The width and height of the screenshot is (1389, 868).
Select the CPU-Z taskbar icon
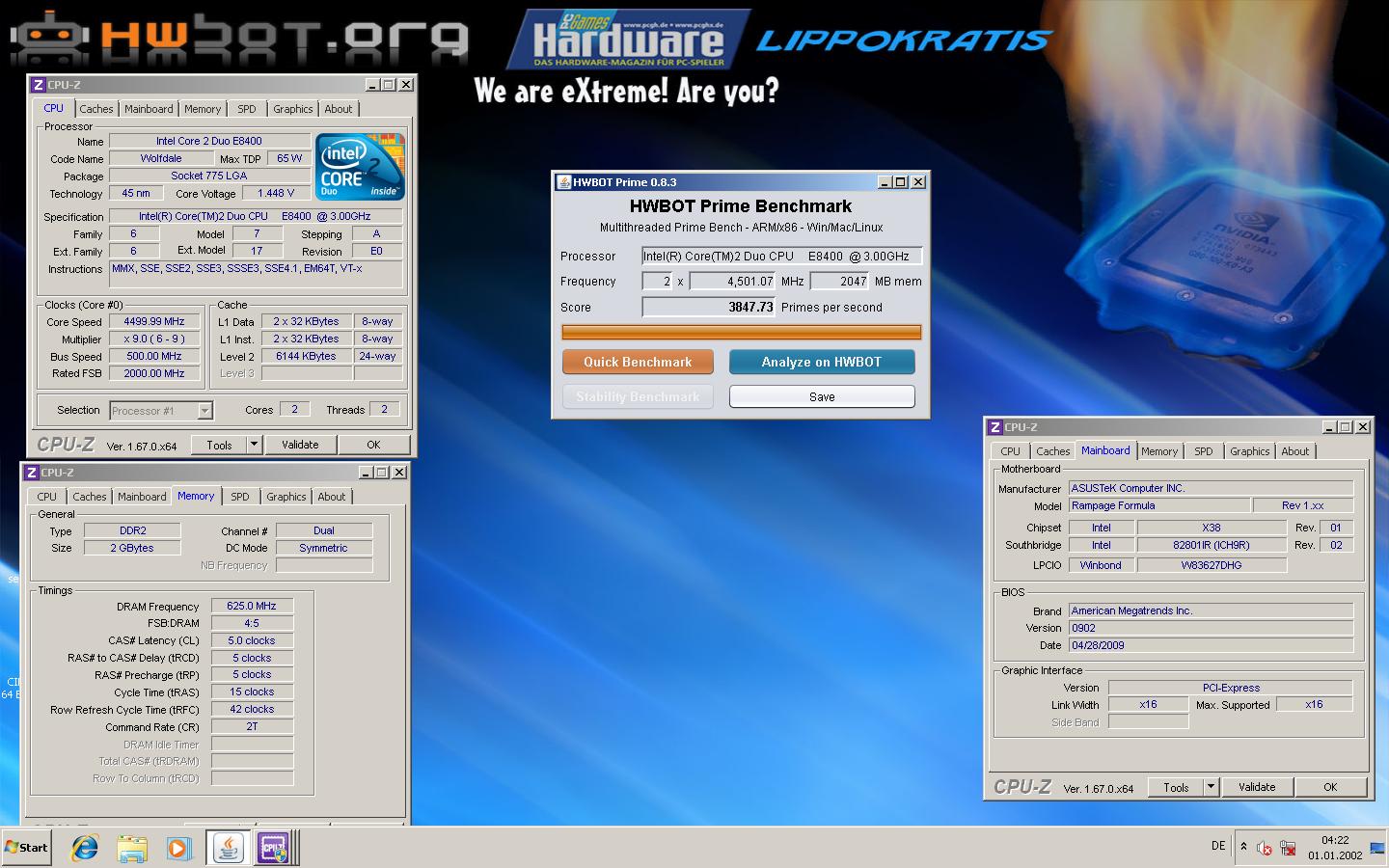tap(274, 848)
